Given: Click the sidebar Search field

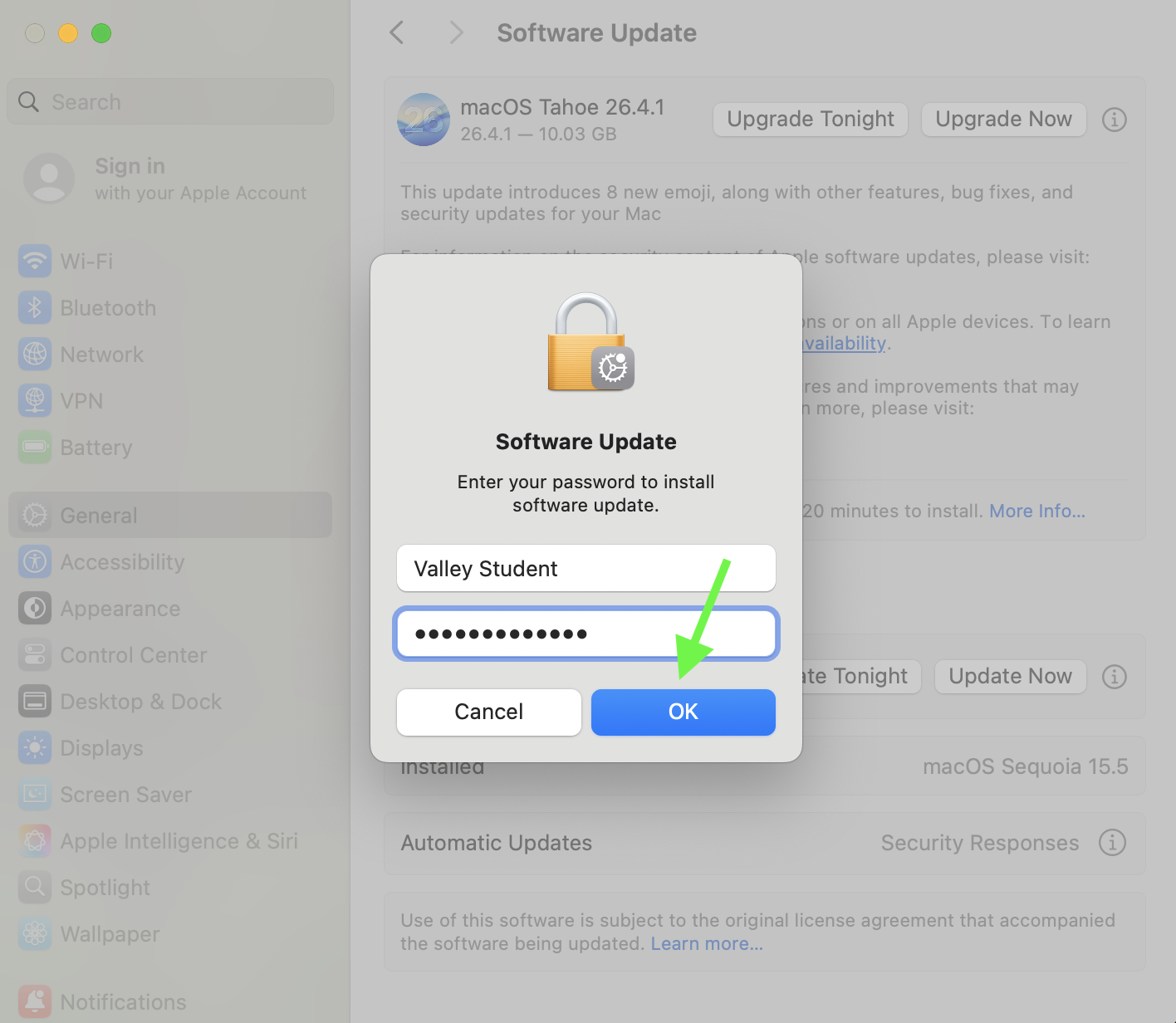Looking at the screenshot, I should 171,101.
